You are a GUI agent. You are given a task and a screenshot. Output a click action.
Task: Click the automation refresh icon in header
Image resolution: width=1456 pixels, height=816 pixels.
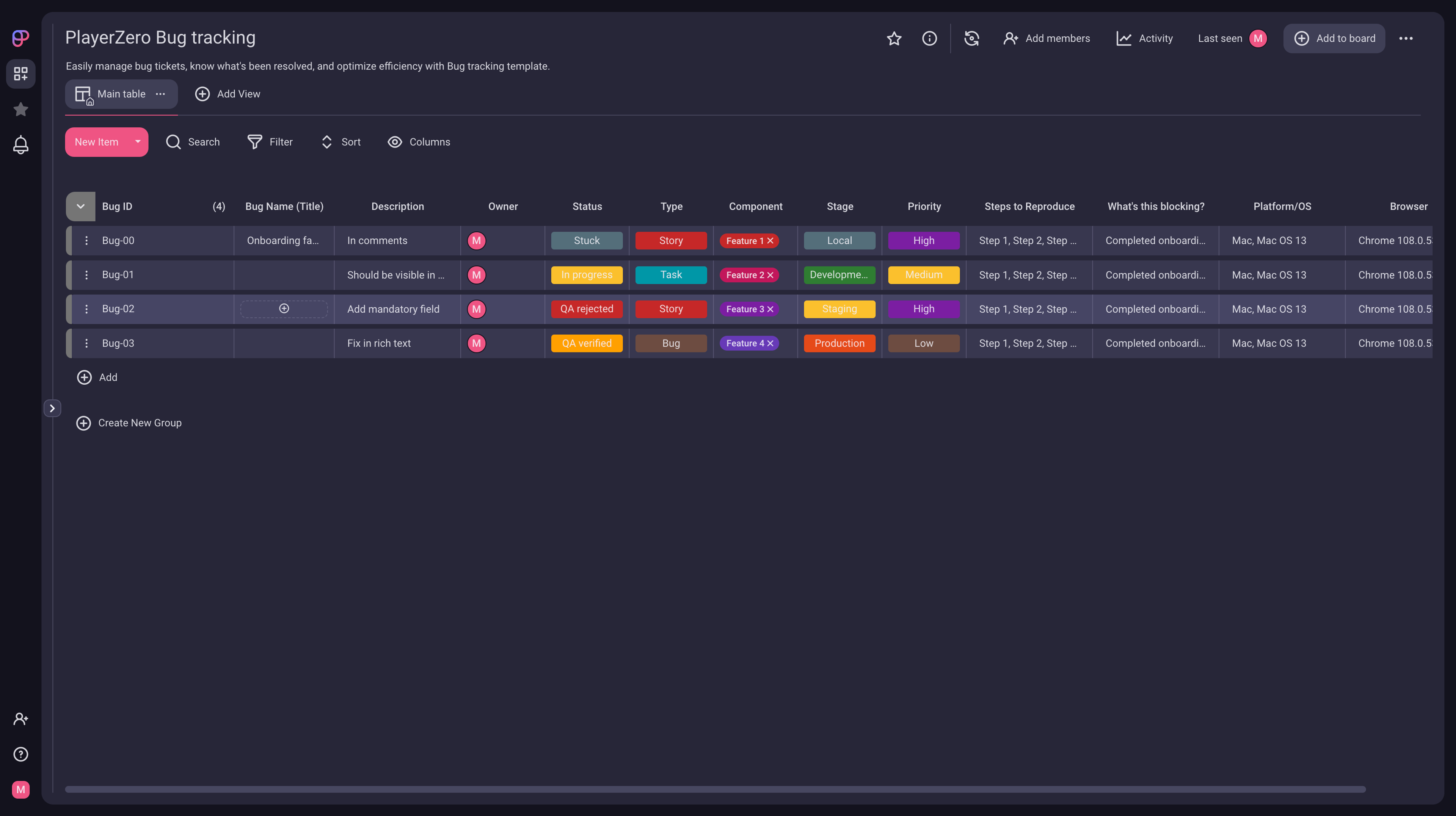coord(971,38)
